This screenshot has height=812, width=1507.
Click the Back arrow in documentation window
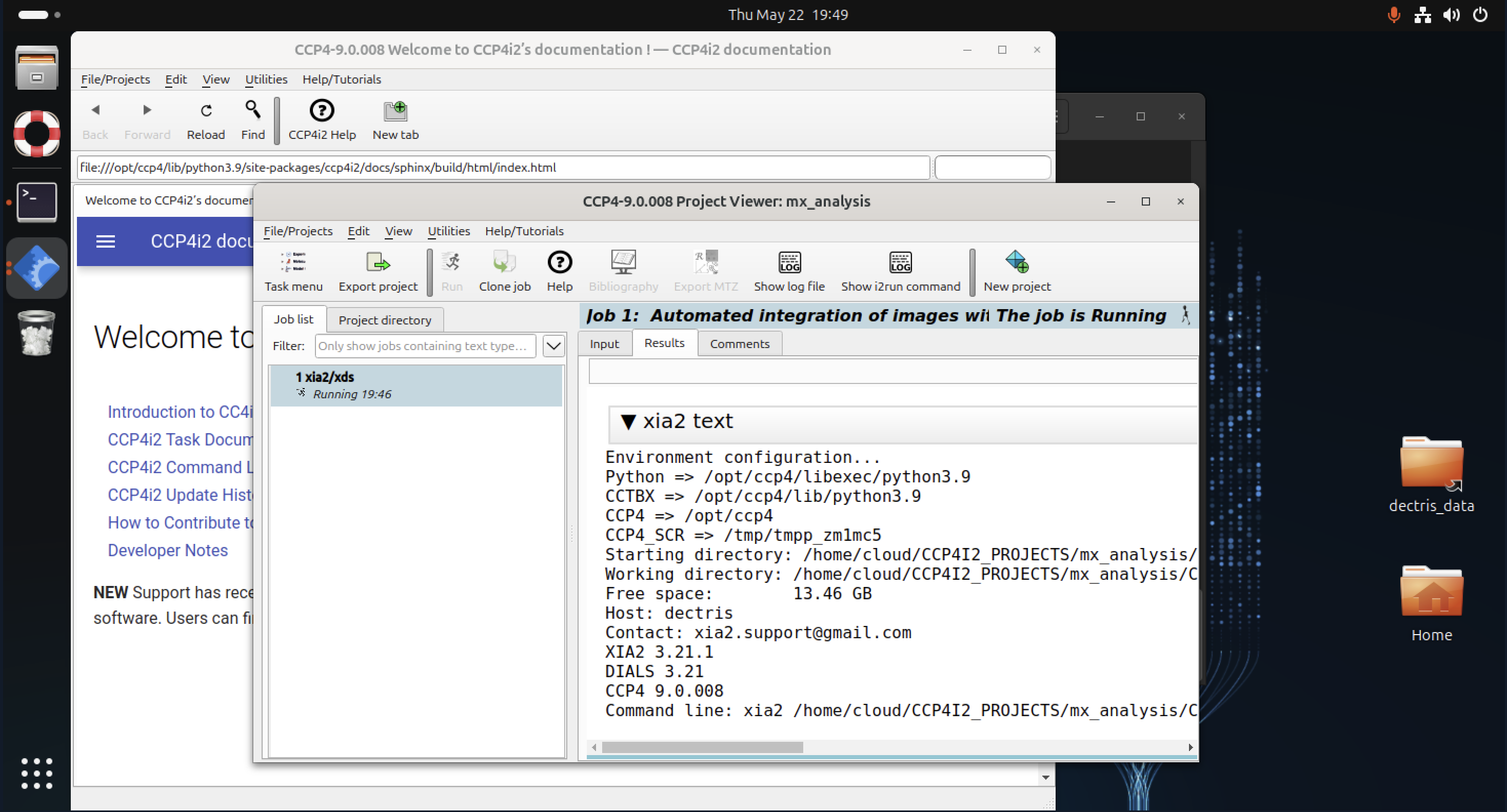pos(95,120)
